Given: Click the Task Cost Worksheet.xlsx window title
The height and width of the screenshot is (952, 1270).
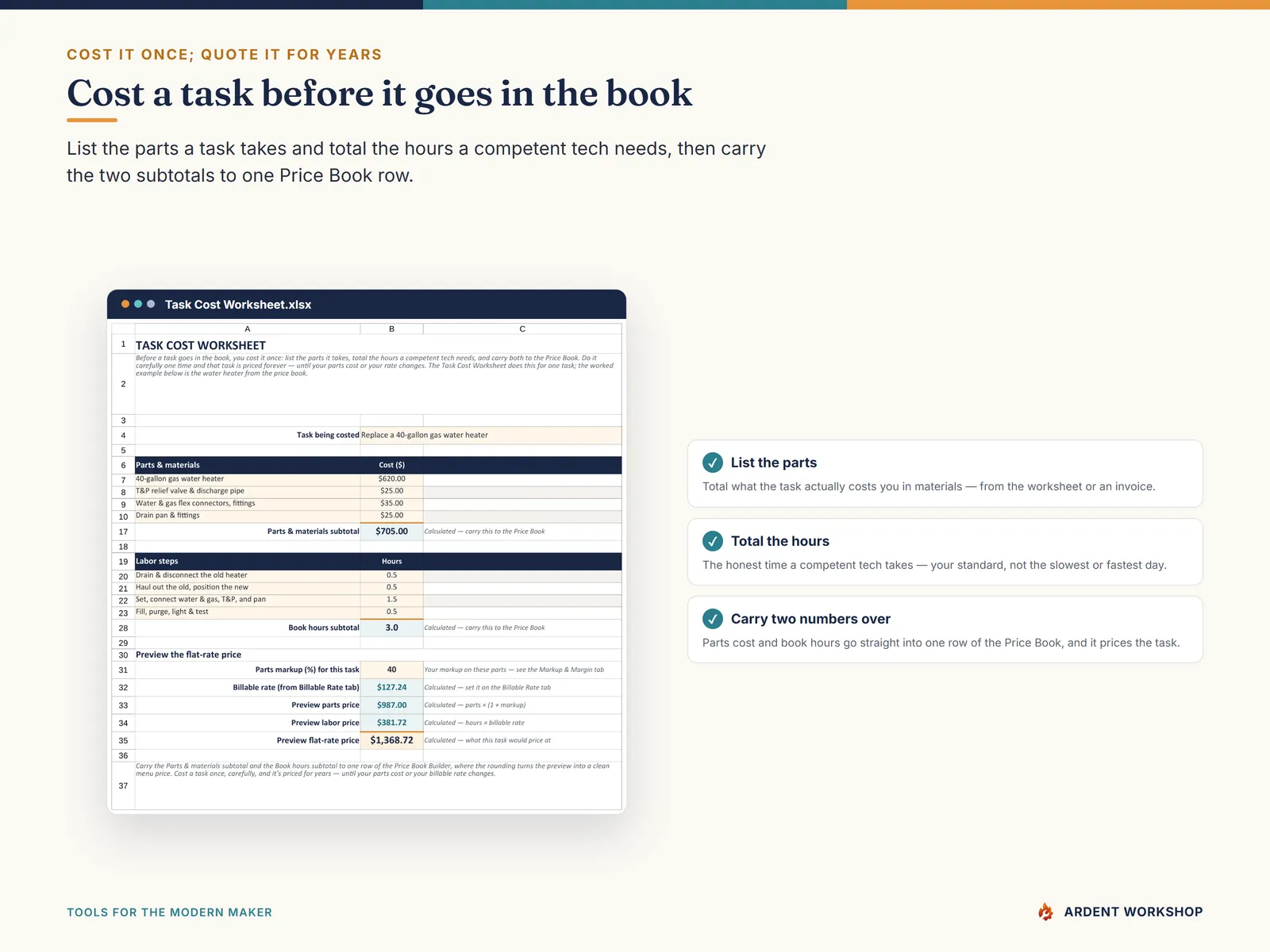Looking at the screenshot, I should (238, 305).
